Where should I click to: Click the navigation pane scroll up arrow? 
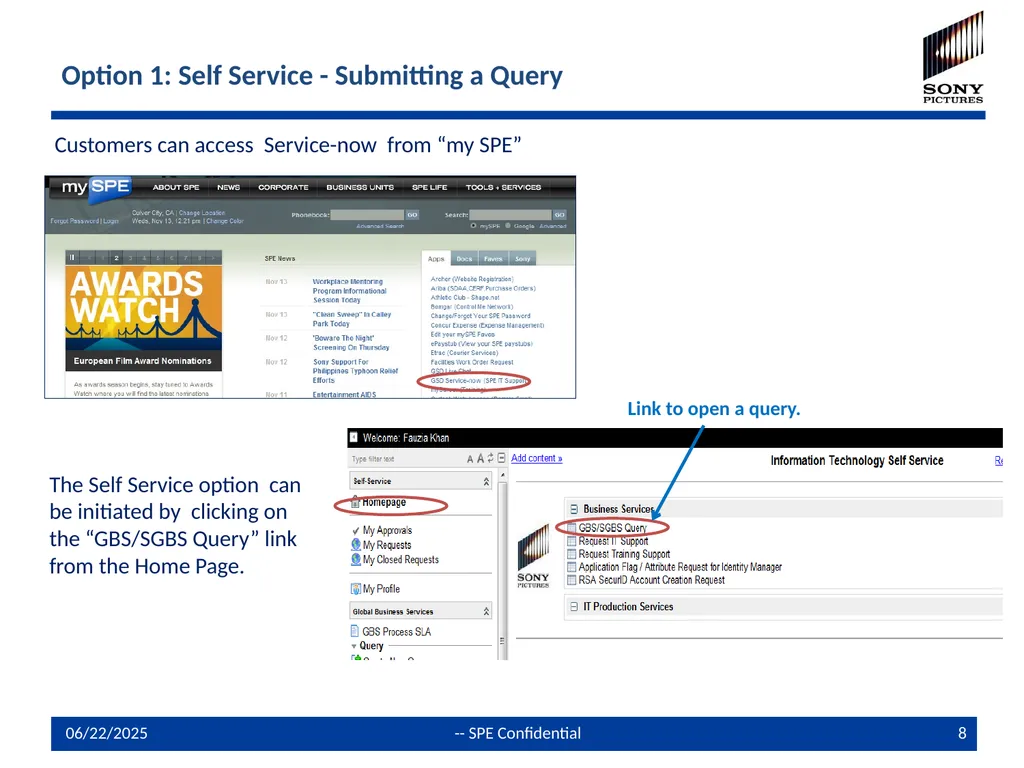tap(502, 475)
